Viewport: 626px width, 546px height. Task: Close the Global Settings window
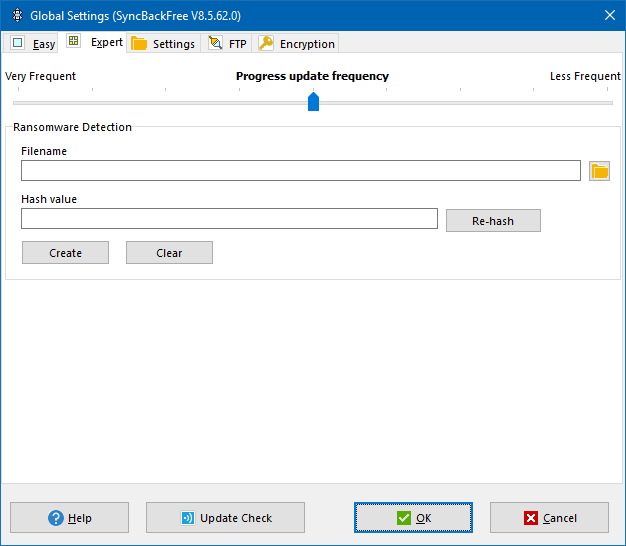[x=609, y=15]
